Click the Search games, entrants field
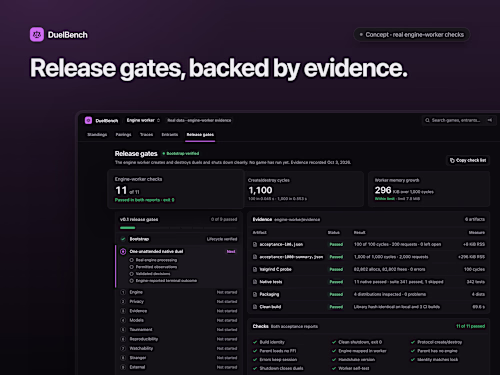The height and width of the screenshot is (375, 500). [x=459, y=120]
